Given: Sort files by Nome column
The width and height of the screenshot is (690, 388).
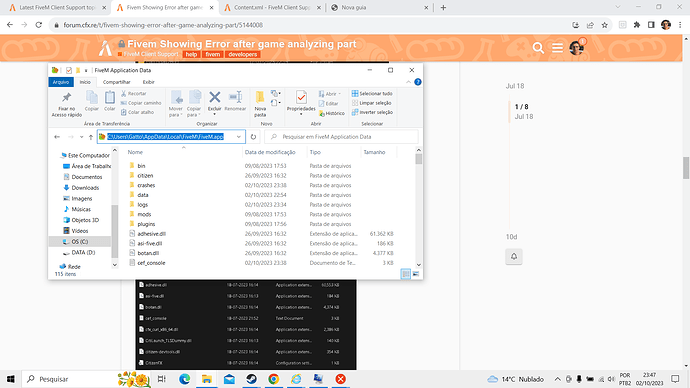Looking at the screenshot, I should click(x=135, y=152).
